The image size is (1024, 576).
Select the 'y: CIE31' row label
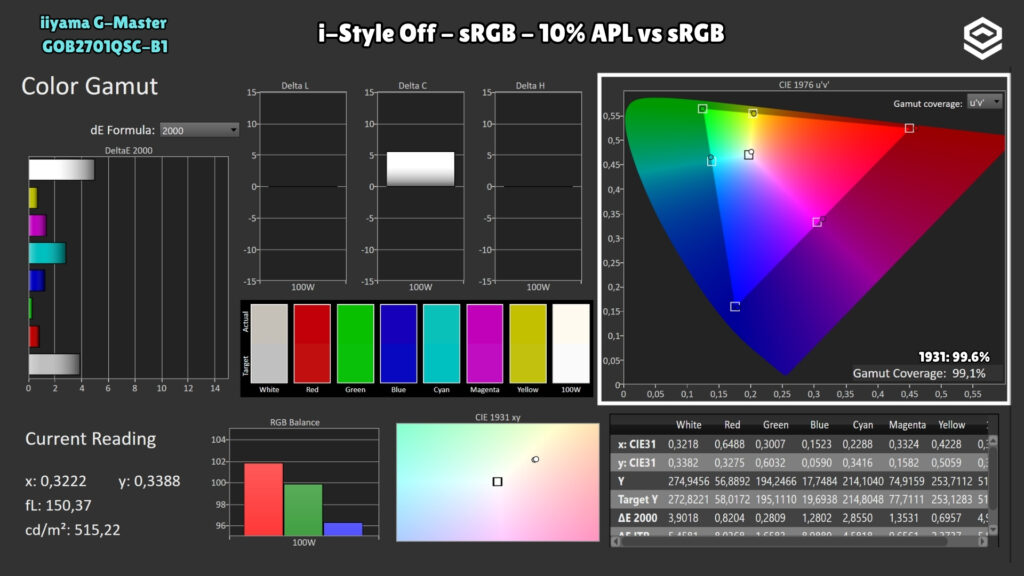[x=637, y=462]
